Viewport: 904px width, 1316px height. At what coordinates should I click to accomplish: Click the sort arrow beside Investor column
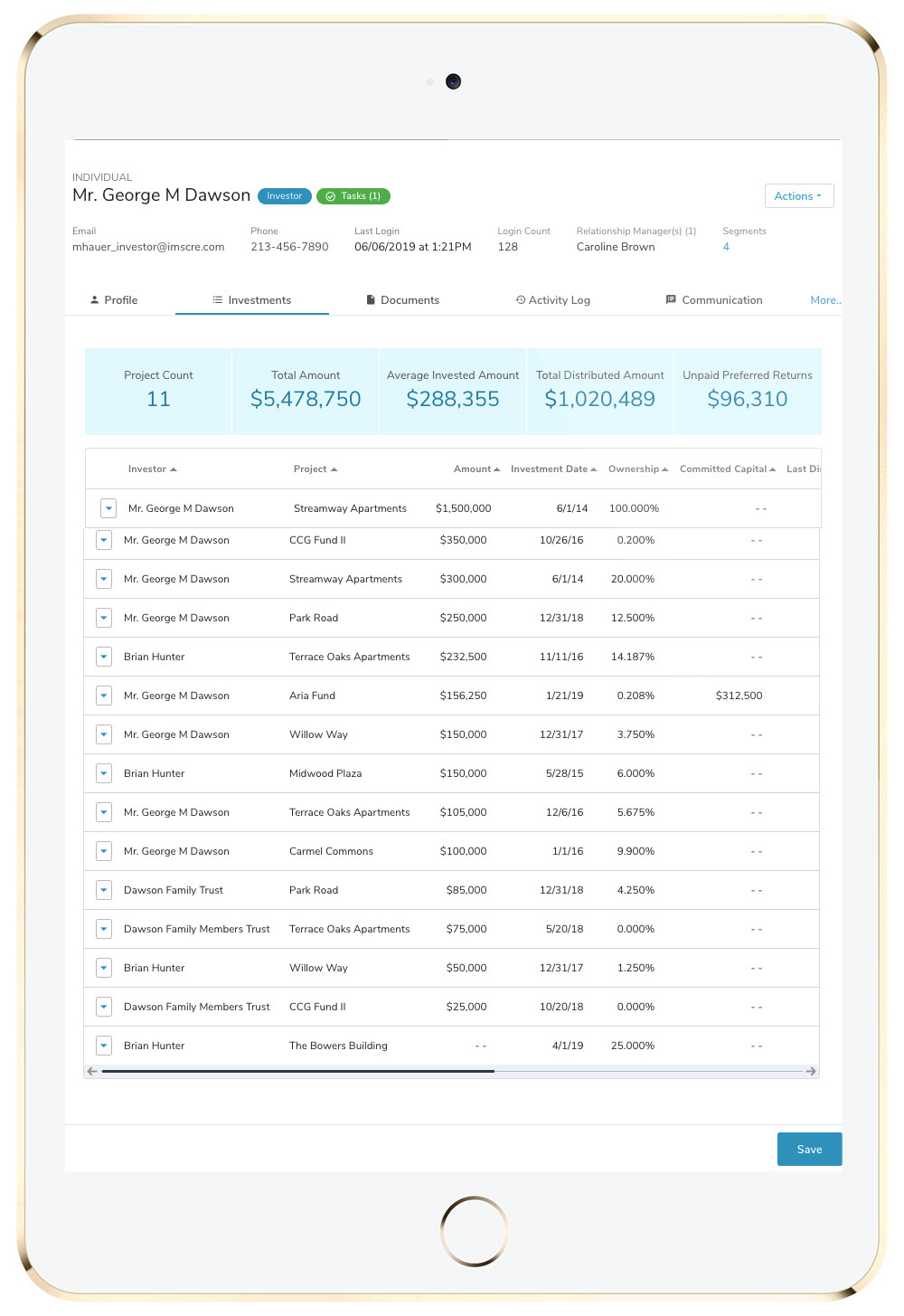coord(174,469)
